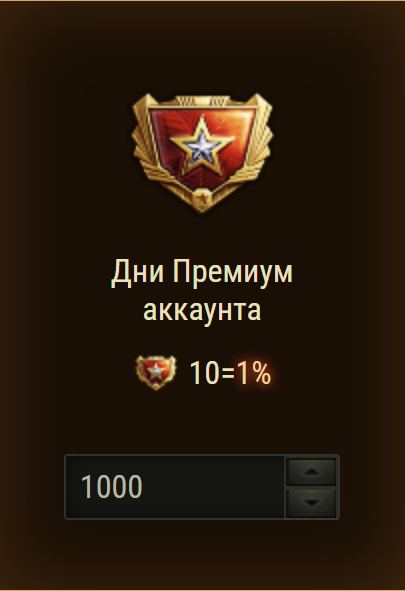Click the 'Дни Премиум' title text

202,272
